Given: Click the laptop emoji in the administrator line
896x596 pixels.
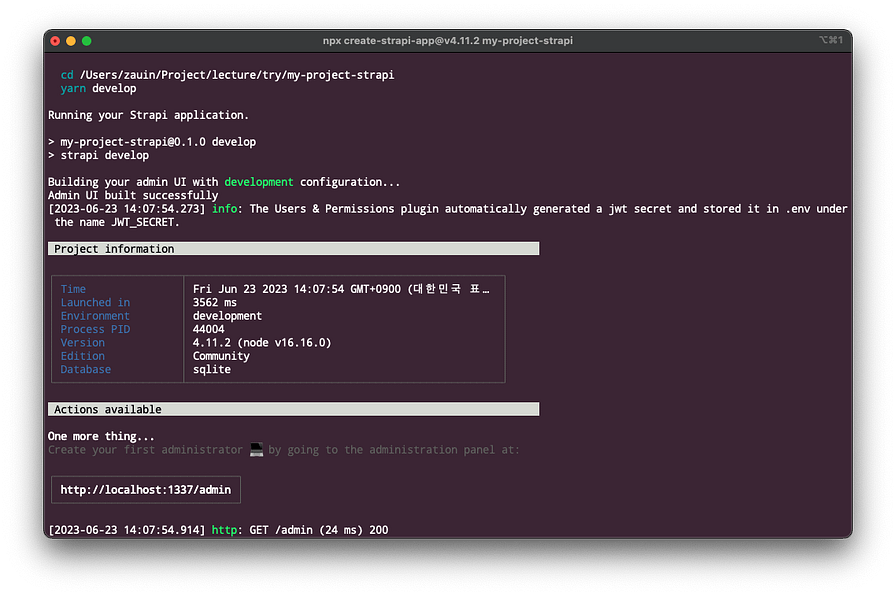Looking at the screenshot, I should pyautogui.click(x=257, y=450).
